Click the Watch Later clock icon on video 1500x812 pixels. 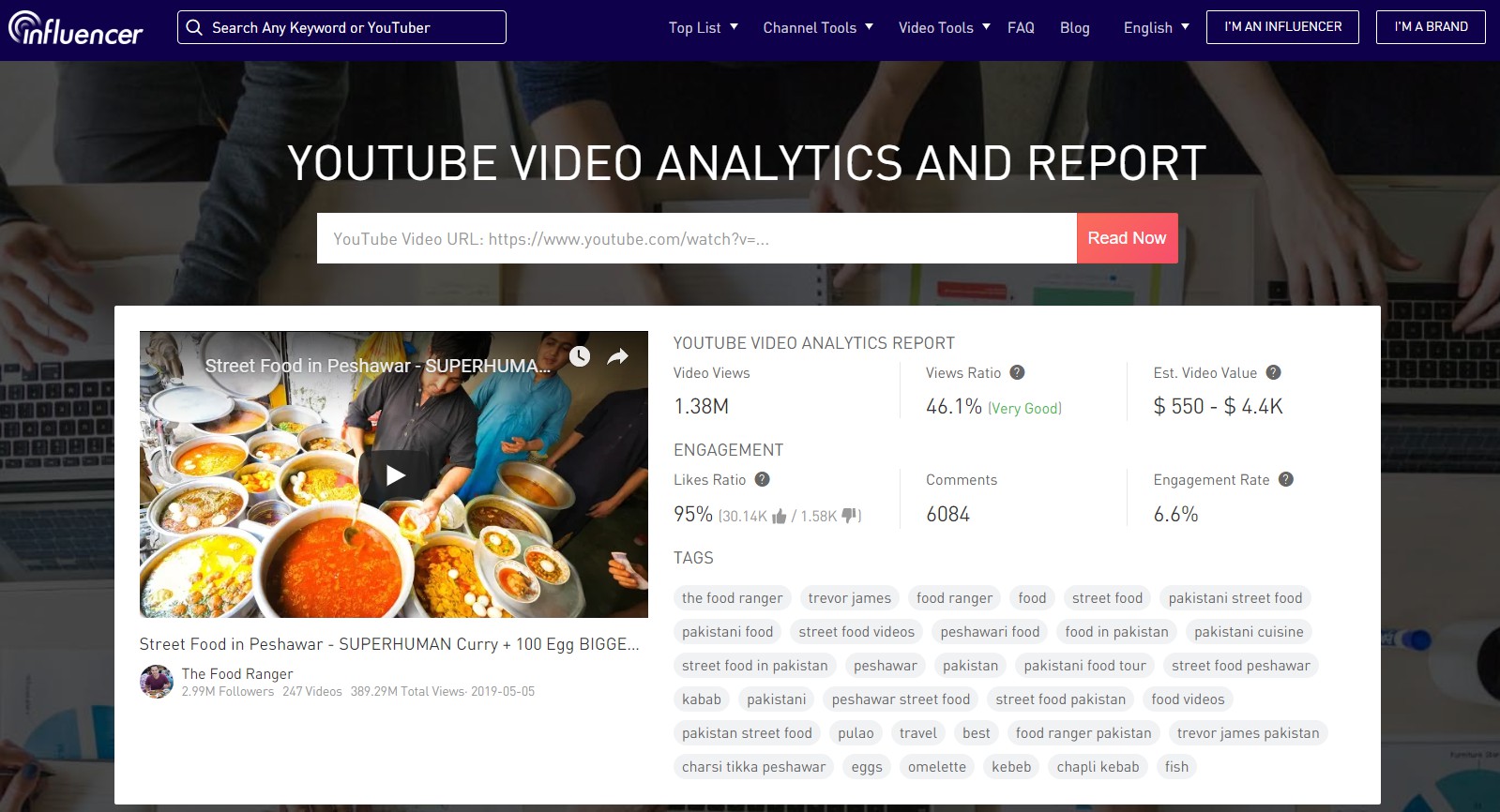pos(580,356)
